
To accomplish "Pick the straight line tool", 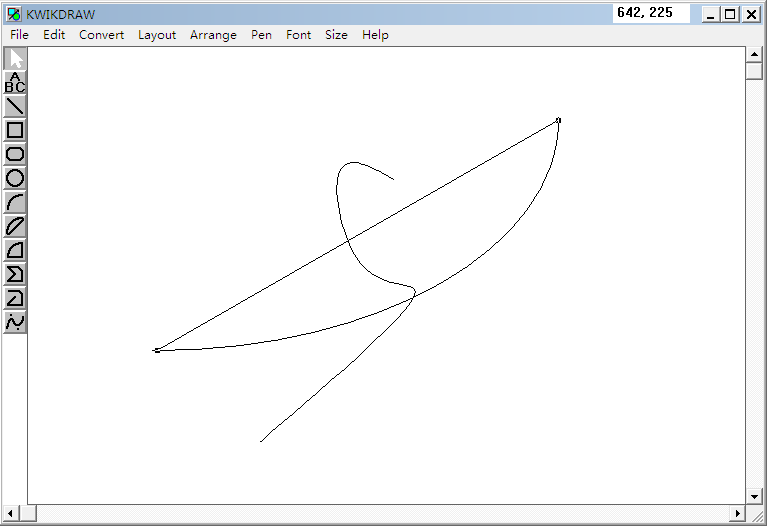I will click(15, 106).
